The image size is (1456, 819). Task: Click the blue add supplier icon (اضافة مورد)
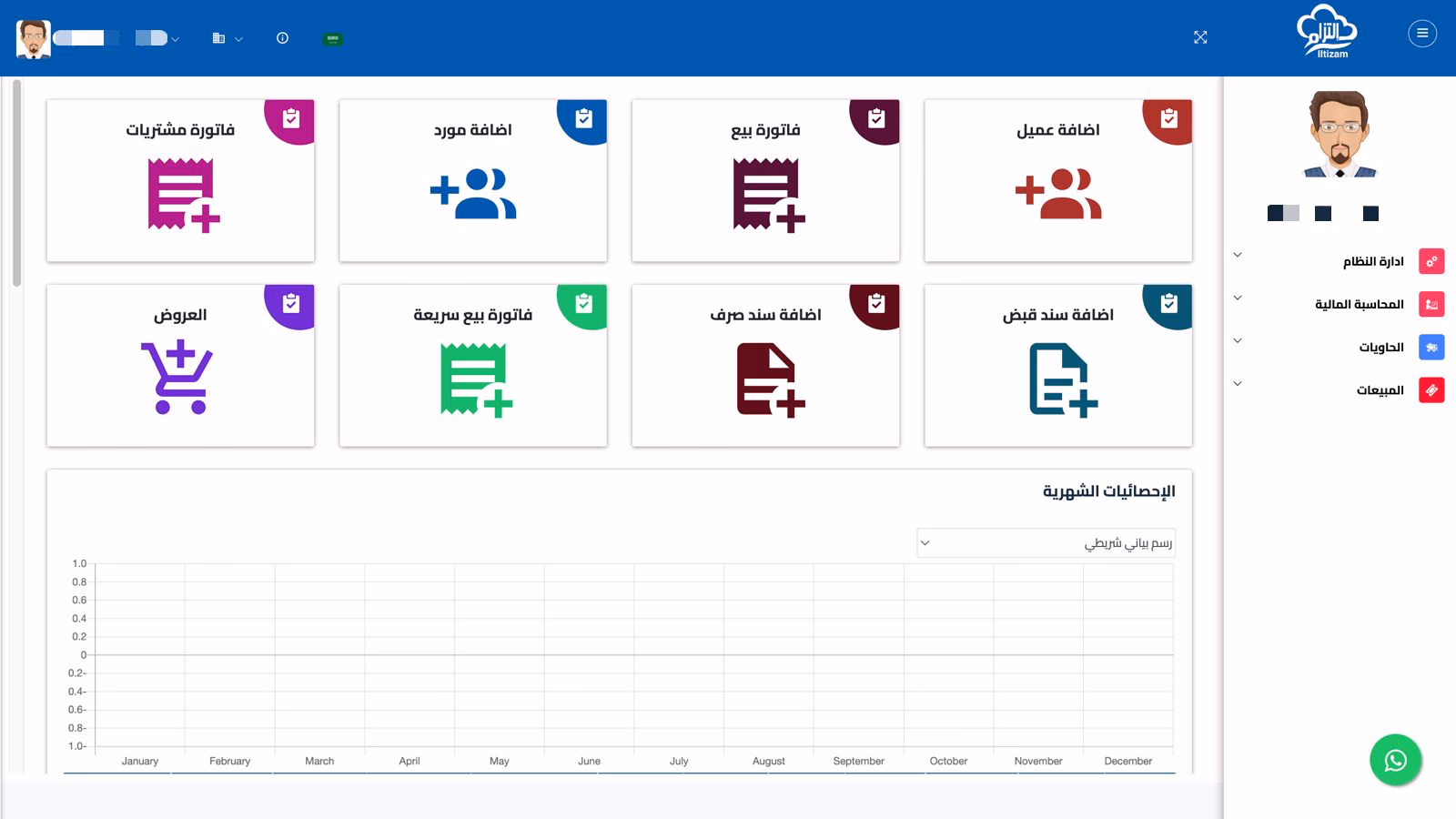coord(473,194)
